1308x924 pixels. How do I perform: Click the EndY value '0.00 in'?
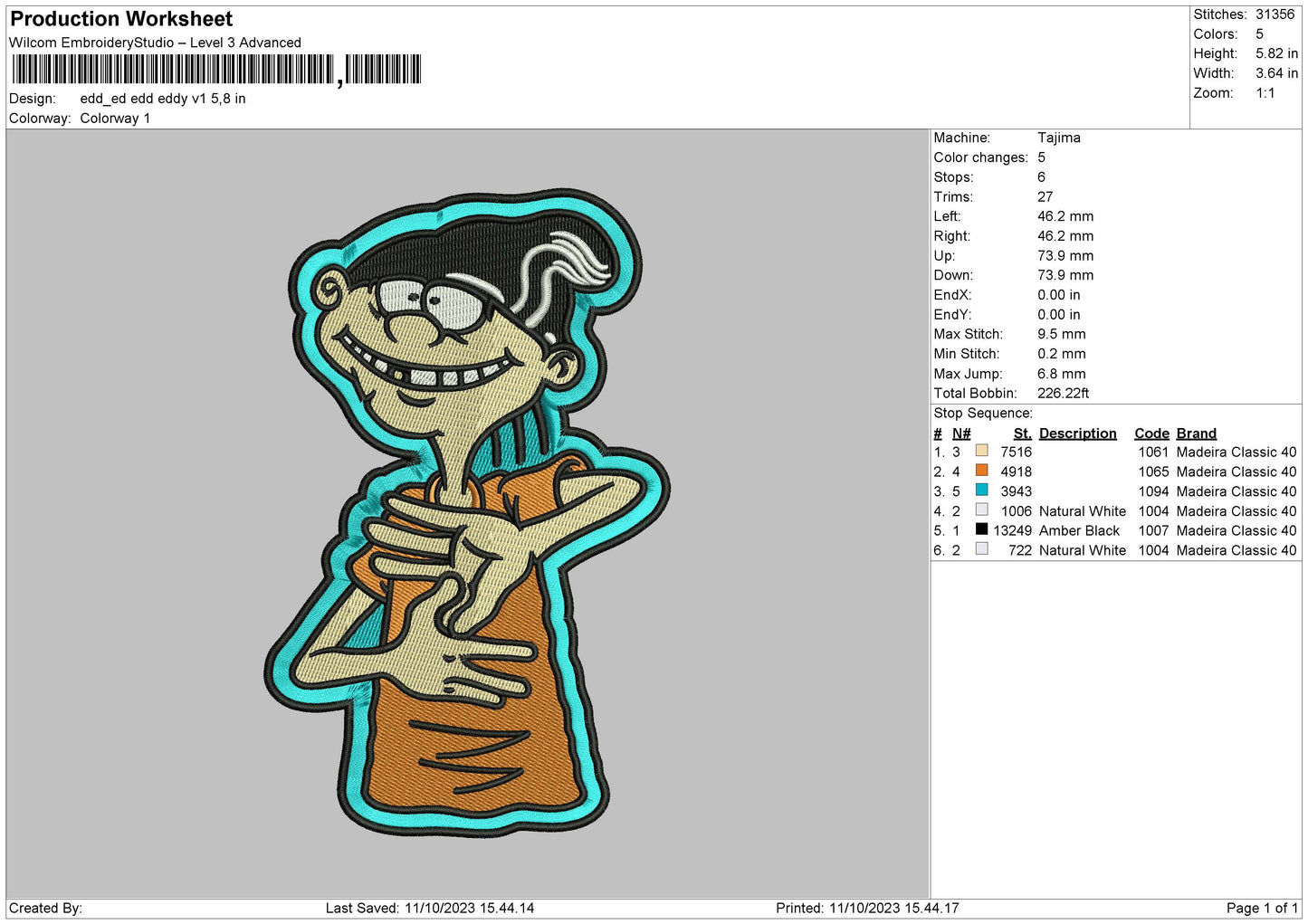click(x=1058, y=315)
